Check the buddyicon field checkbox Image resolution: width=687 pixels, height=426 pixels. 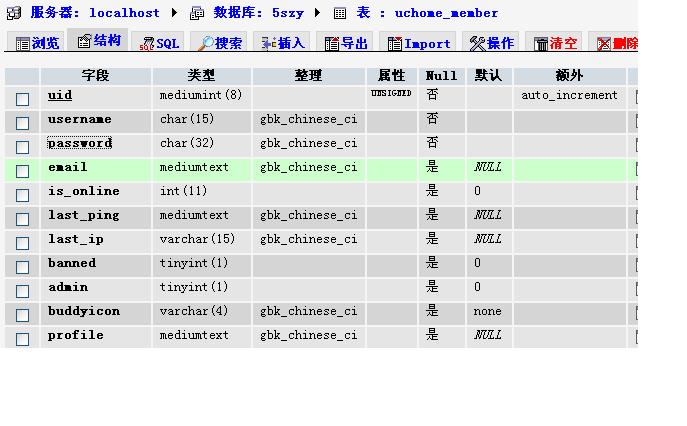tap(22, 315)
